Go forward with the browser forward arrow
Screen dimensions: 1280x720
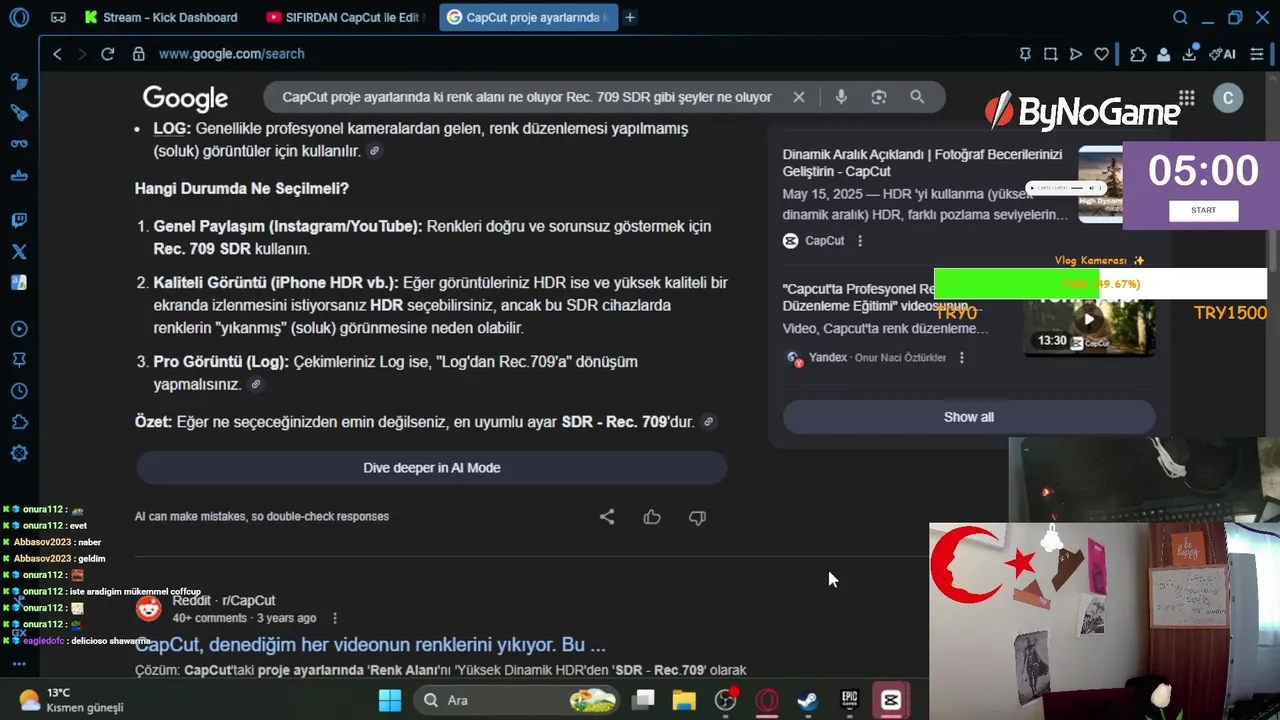click(x=82, y=54)
